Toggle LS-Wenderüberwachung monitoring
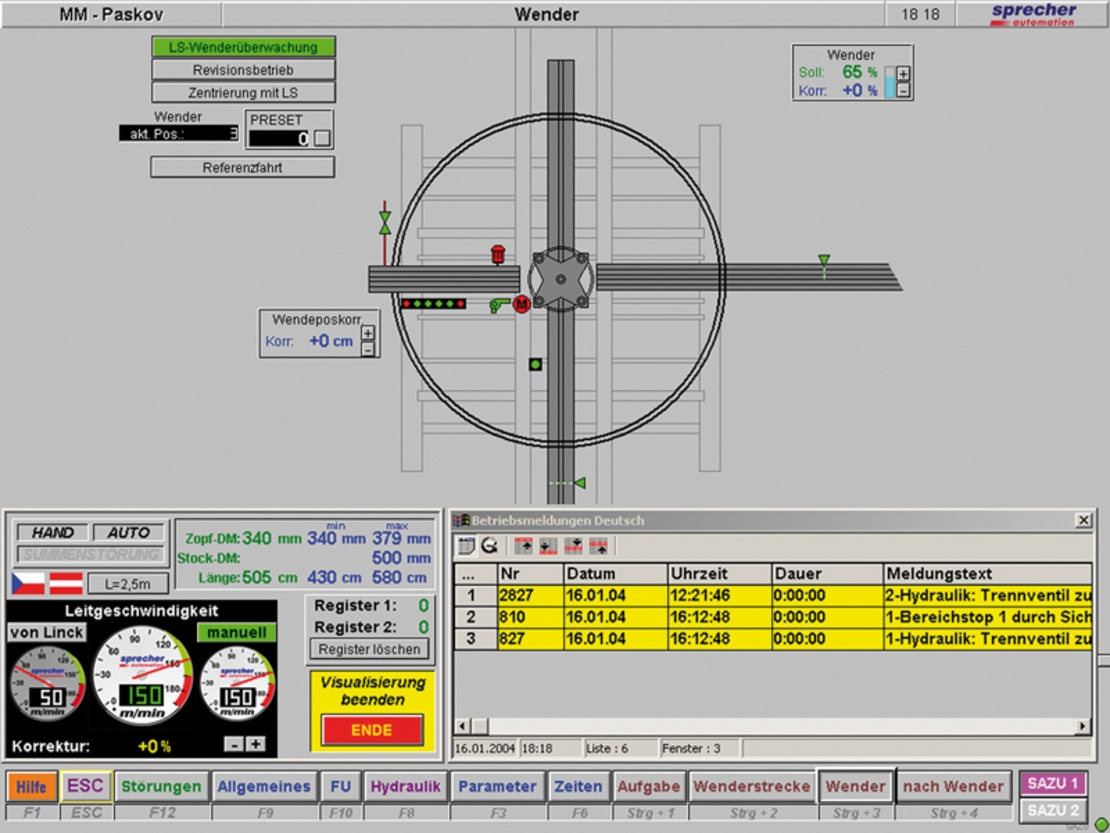Image resolution: width=1110 pixels, height=833 pixels. coord(243,47)
